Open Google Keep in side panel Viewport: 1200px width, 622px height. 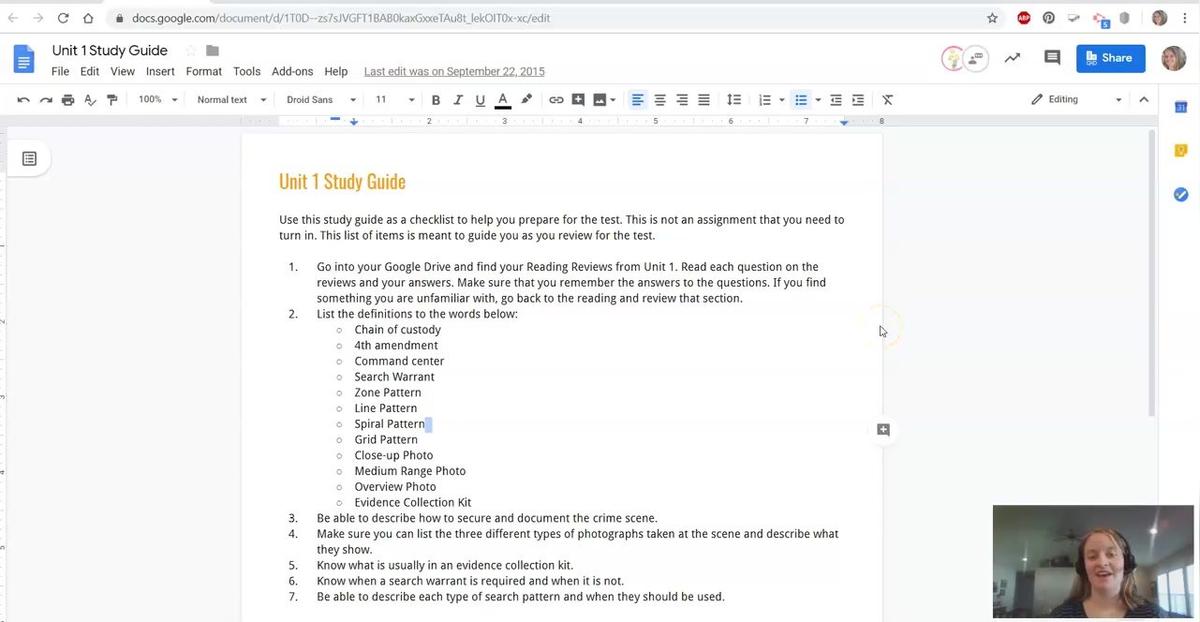(x=1180, y=151)
